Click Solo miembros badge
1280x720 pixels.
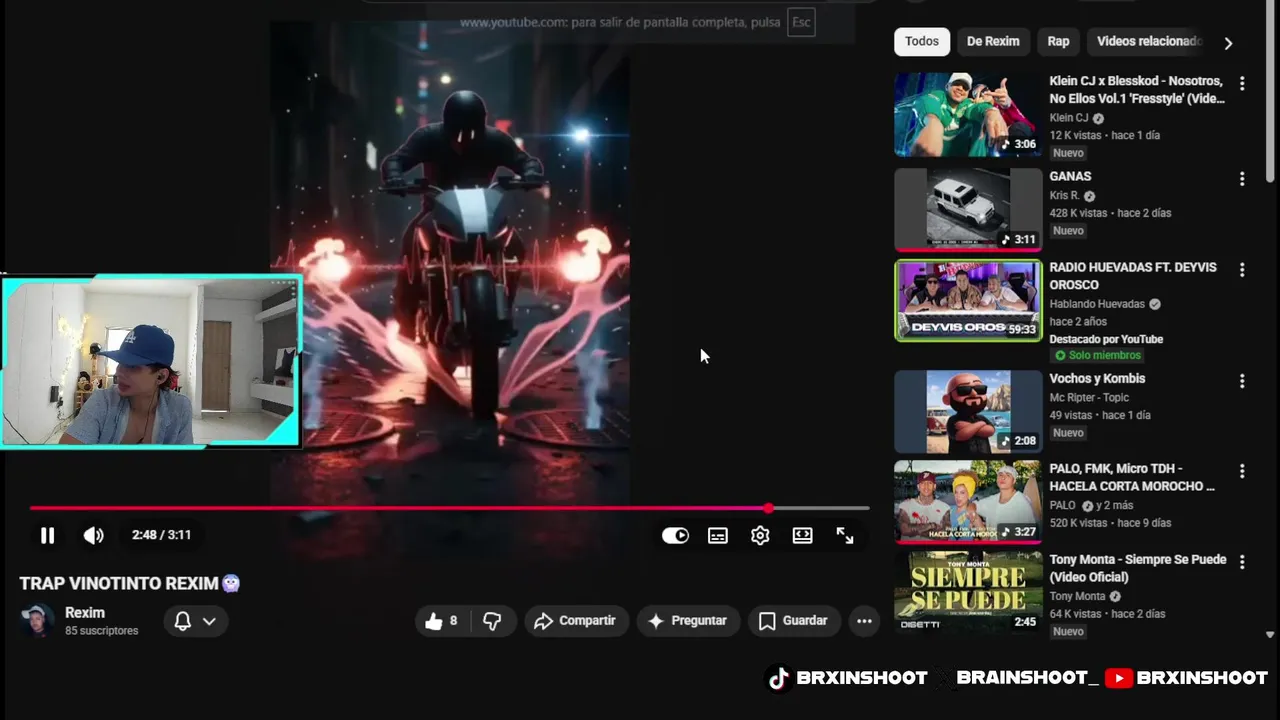pos(1097,356)
